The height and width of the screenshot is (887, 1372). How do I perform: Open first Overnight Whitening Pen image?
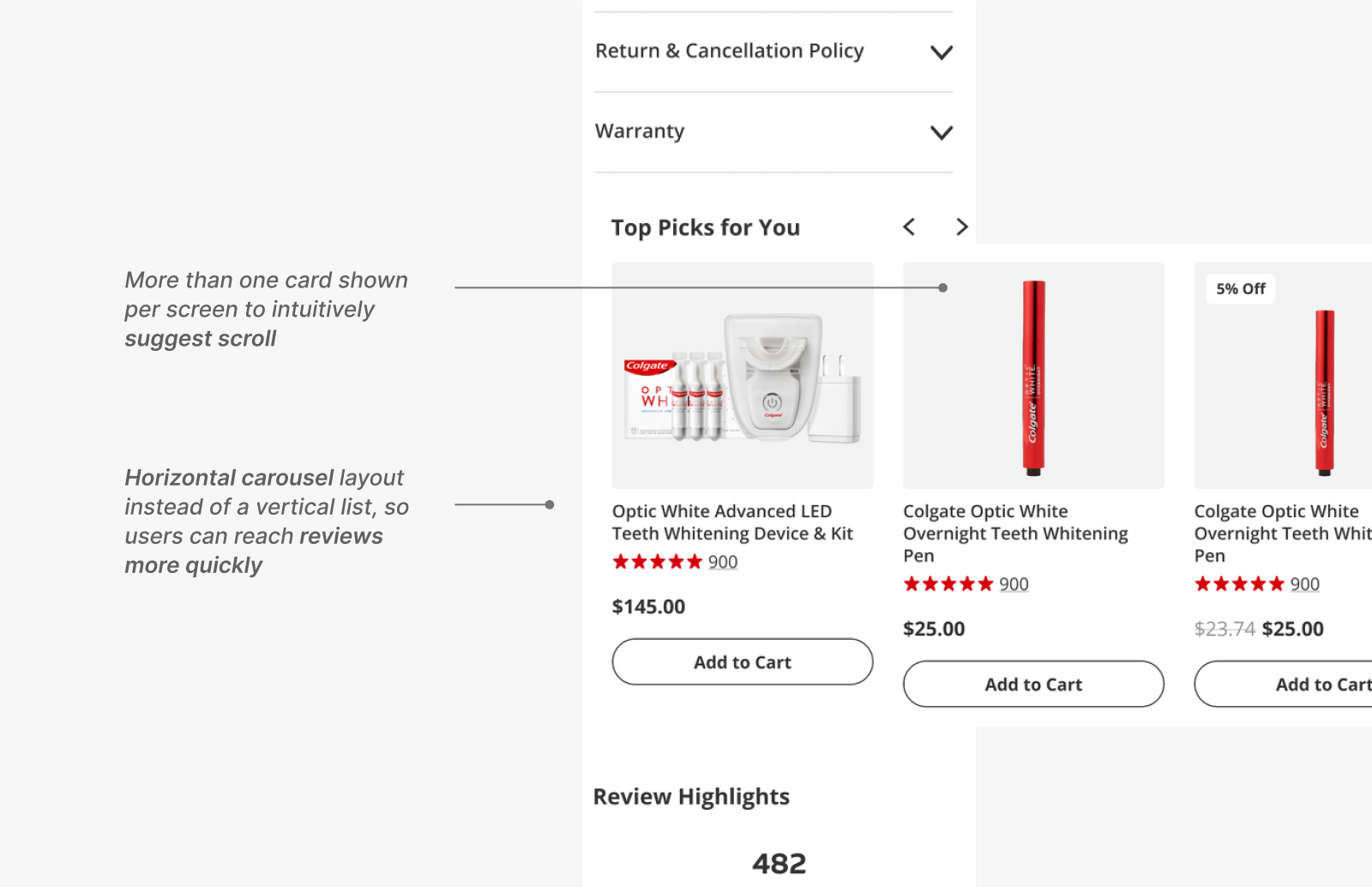[1033, 376]
